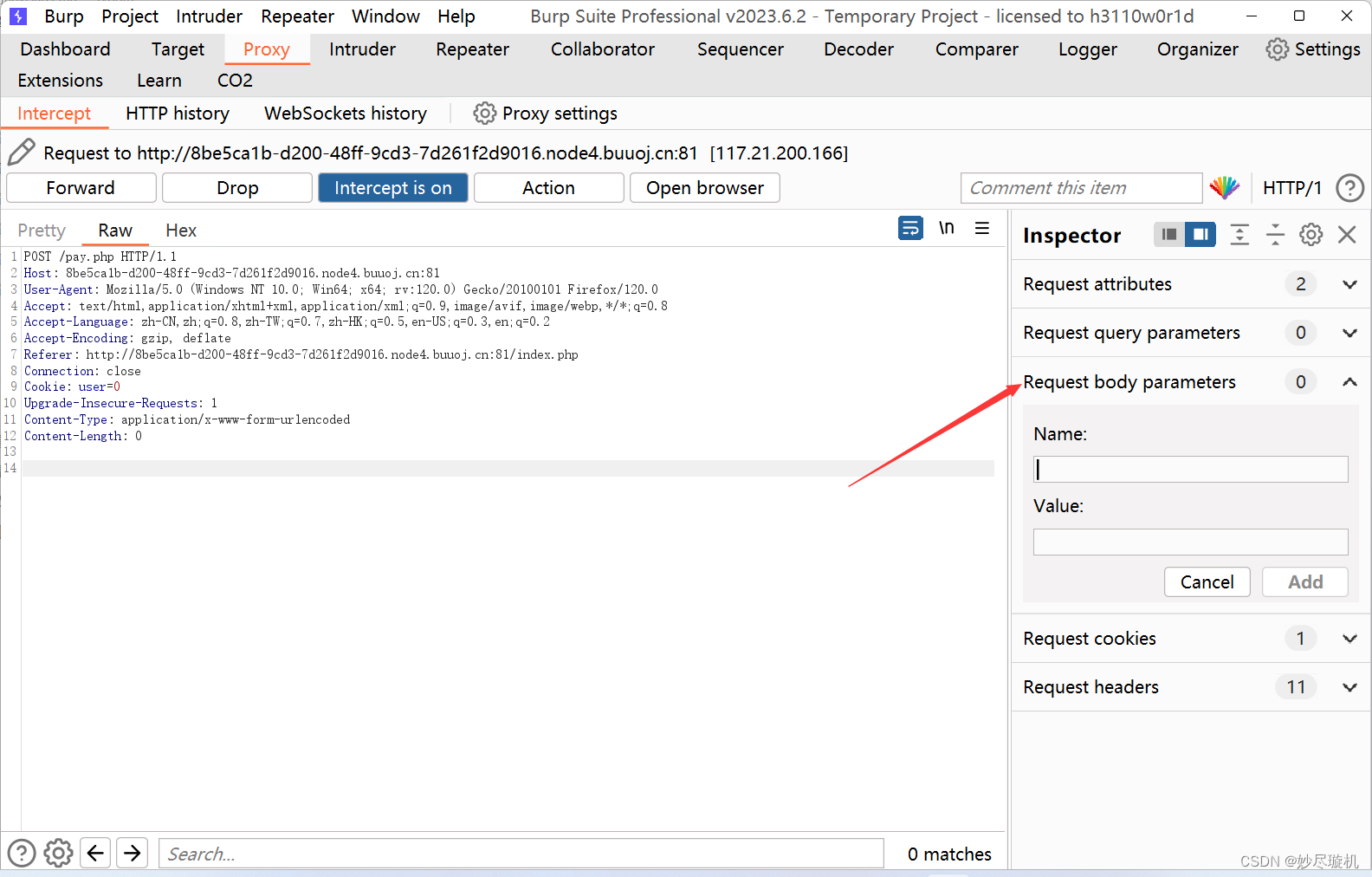Open the Settings gear in top bar

point(1277,49)
